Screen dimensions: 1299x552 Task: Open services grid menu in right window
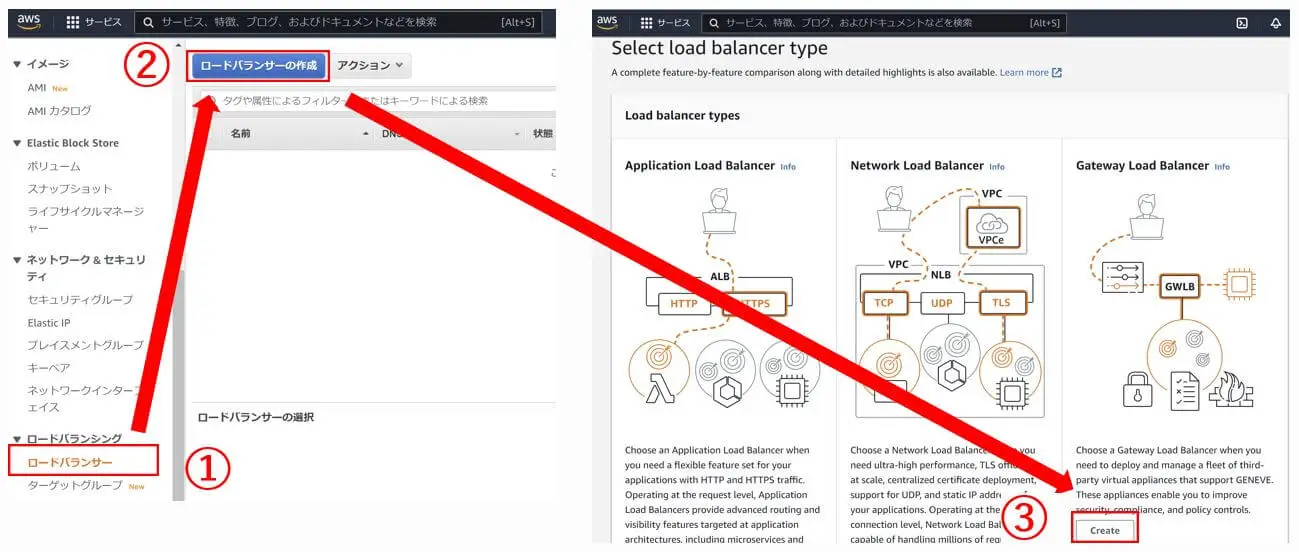click(x=665, y=22)
